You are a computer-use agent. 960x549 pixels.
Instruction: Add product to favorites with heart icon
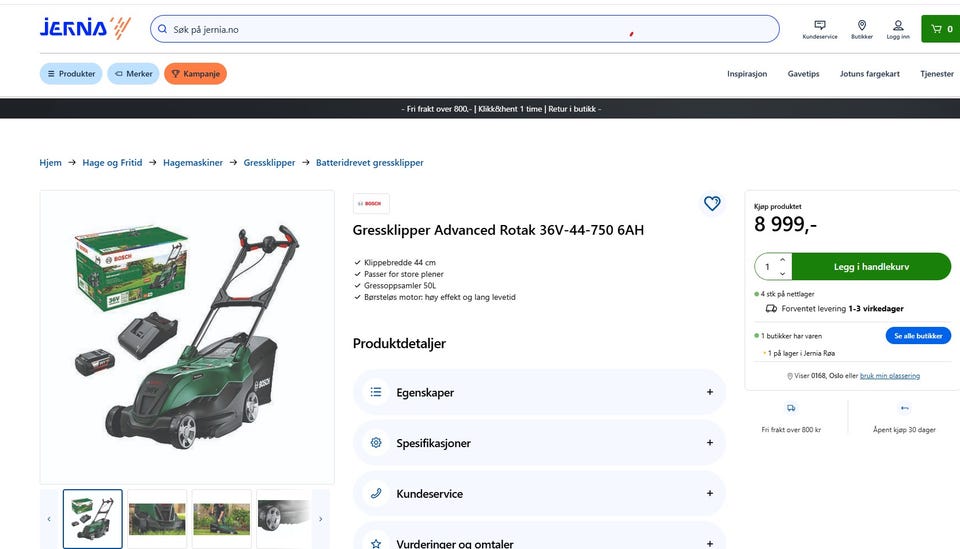pos(711,203)
